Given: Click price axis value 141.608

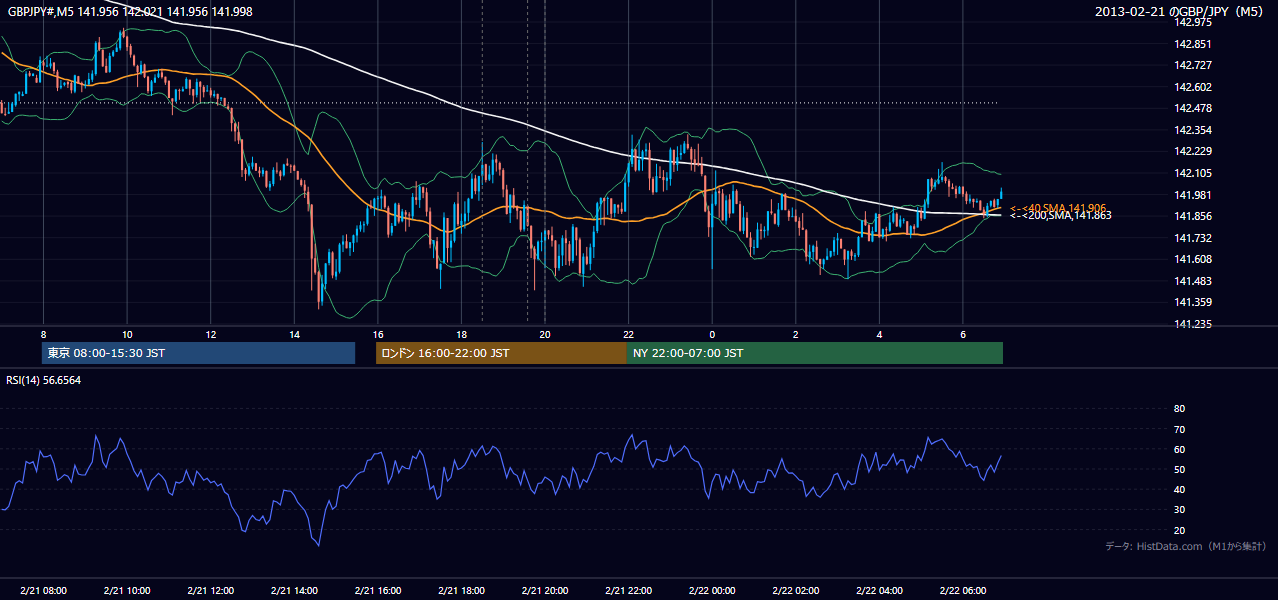Looking at the screenshot, I should pos(1192,259).
